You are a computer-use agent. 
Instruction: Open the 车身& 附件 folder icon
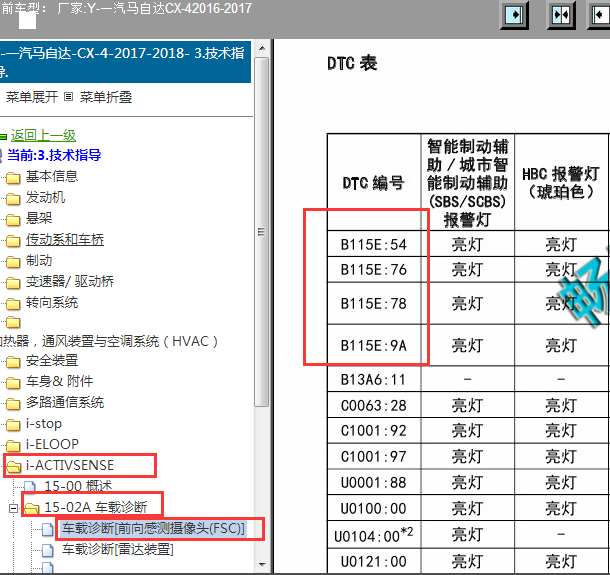(13, 383)
